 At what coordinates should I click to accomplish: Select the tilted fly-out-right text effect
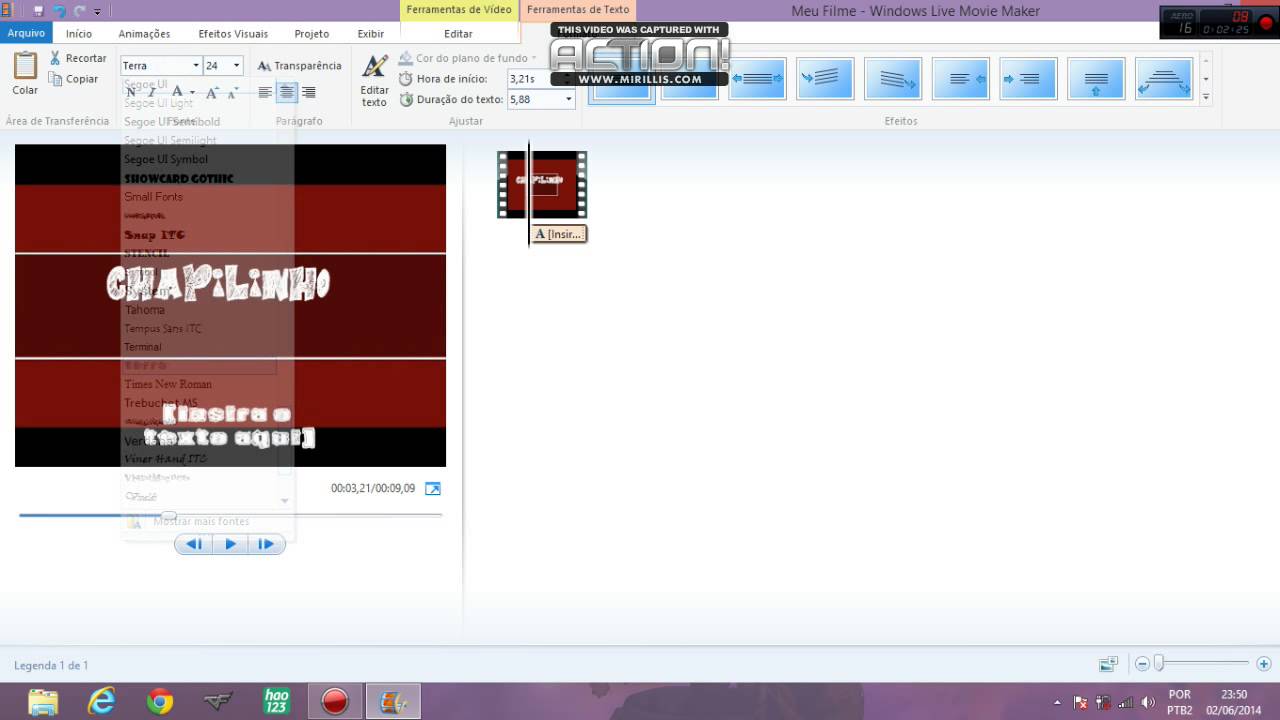pyautogui.click(x=893, y=79)
